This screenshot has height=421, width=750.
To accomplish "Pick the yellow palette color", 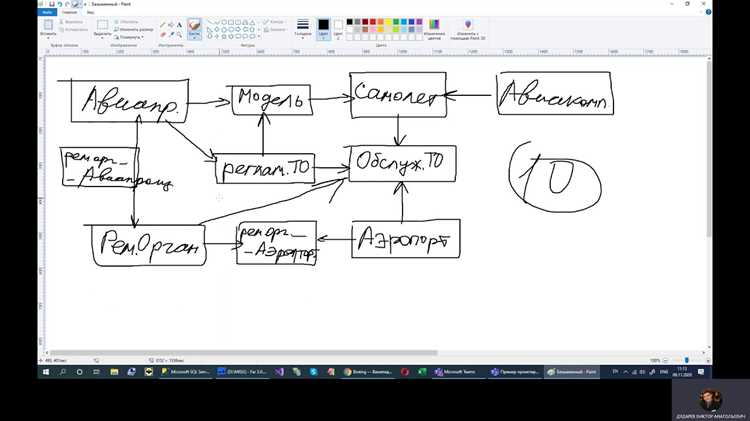I will coord(388,22).
